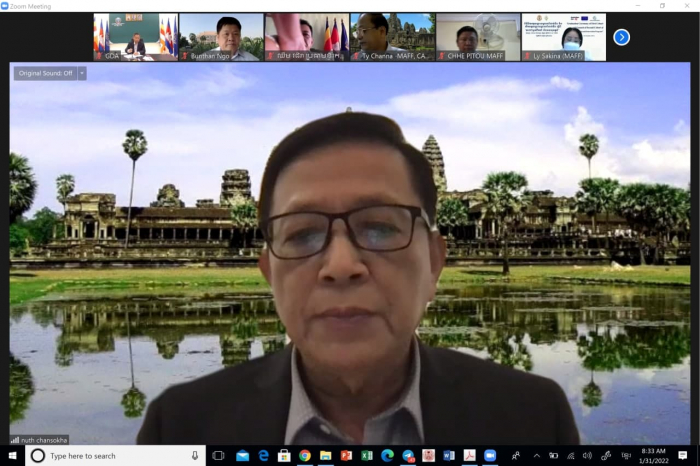The width and height of the screenshot is (700, 466).
Task: Select Ly Sakina's video thumbnail
Action: [564, 37]
